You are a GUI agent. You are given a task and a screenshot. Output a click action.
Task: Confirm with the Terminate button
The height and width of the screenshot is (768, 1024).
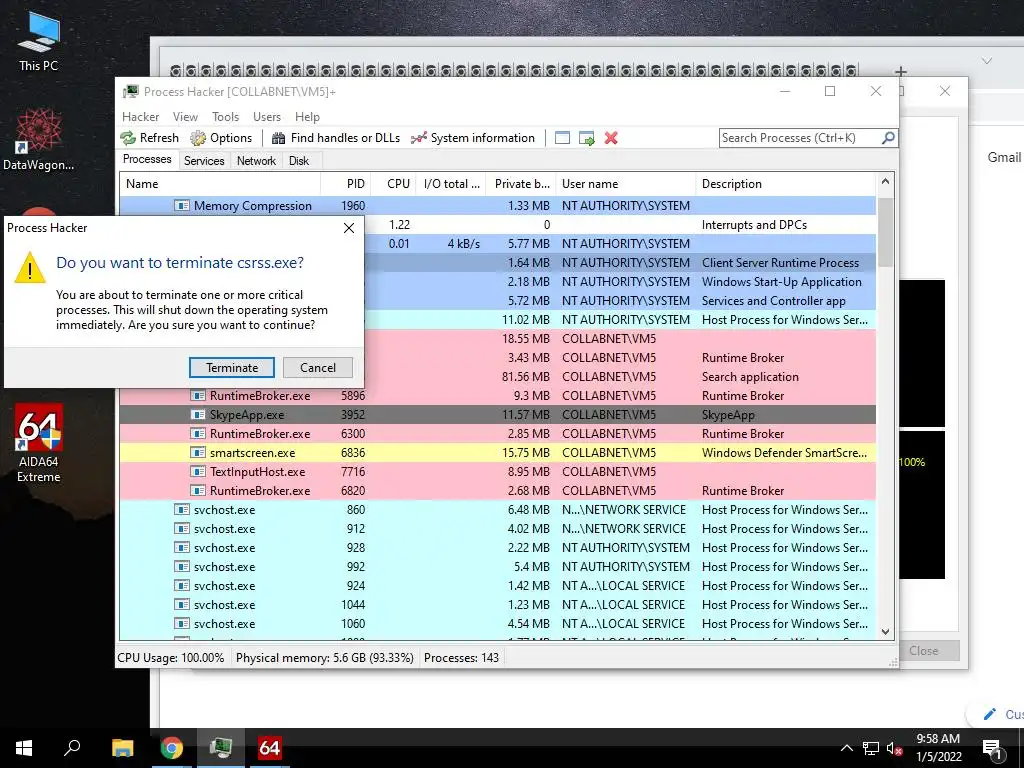[x=232, y=368]
